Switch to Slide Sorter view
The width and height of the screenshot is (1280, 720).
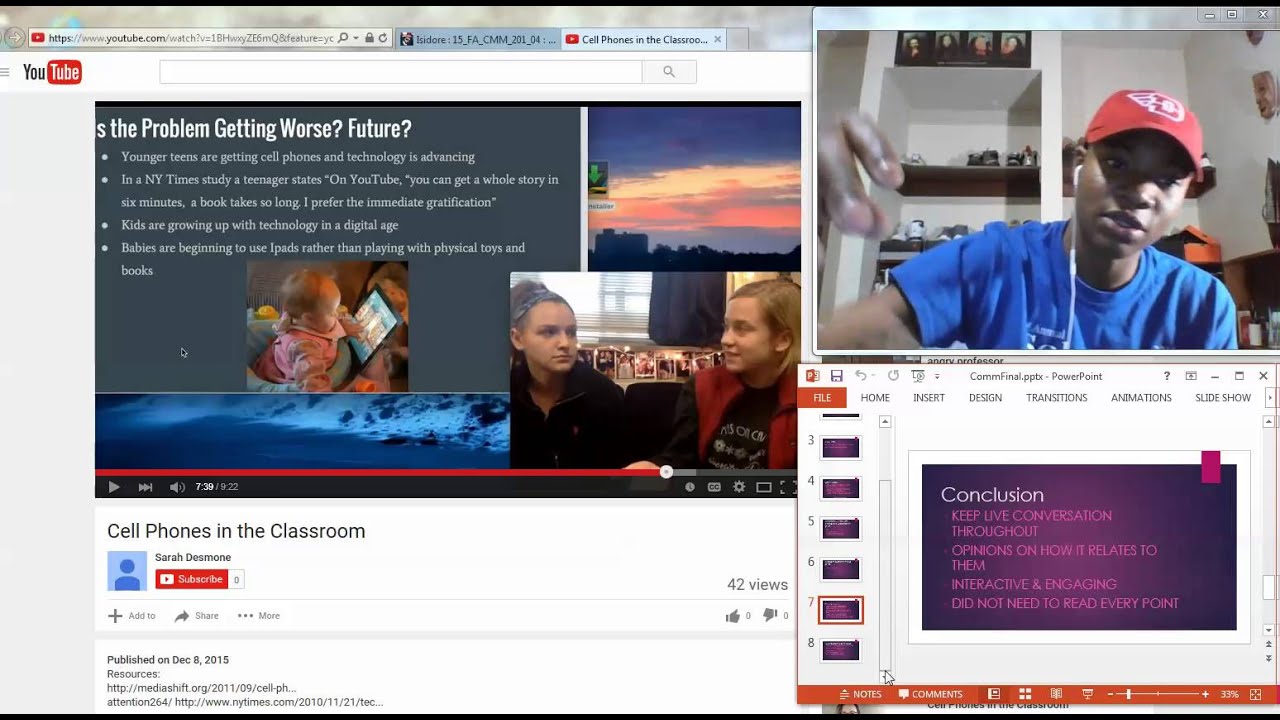1025,694
